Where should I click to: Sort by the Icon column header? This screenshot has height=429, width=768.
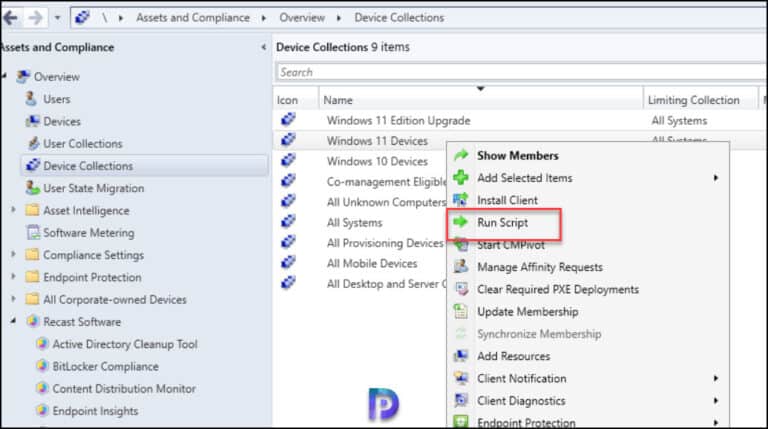click(x=296, y=99)
